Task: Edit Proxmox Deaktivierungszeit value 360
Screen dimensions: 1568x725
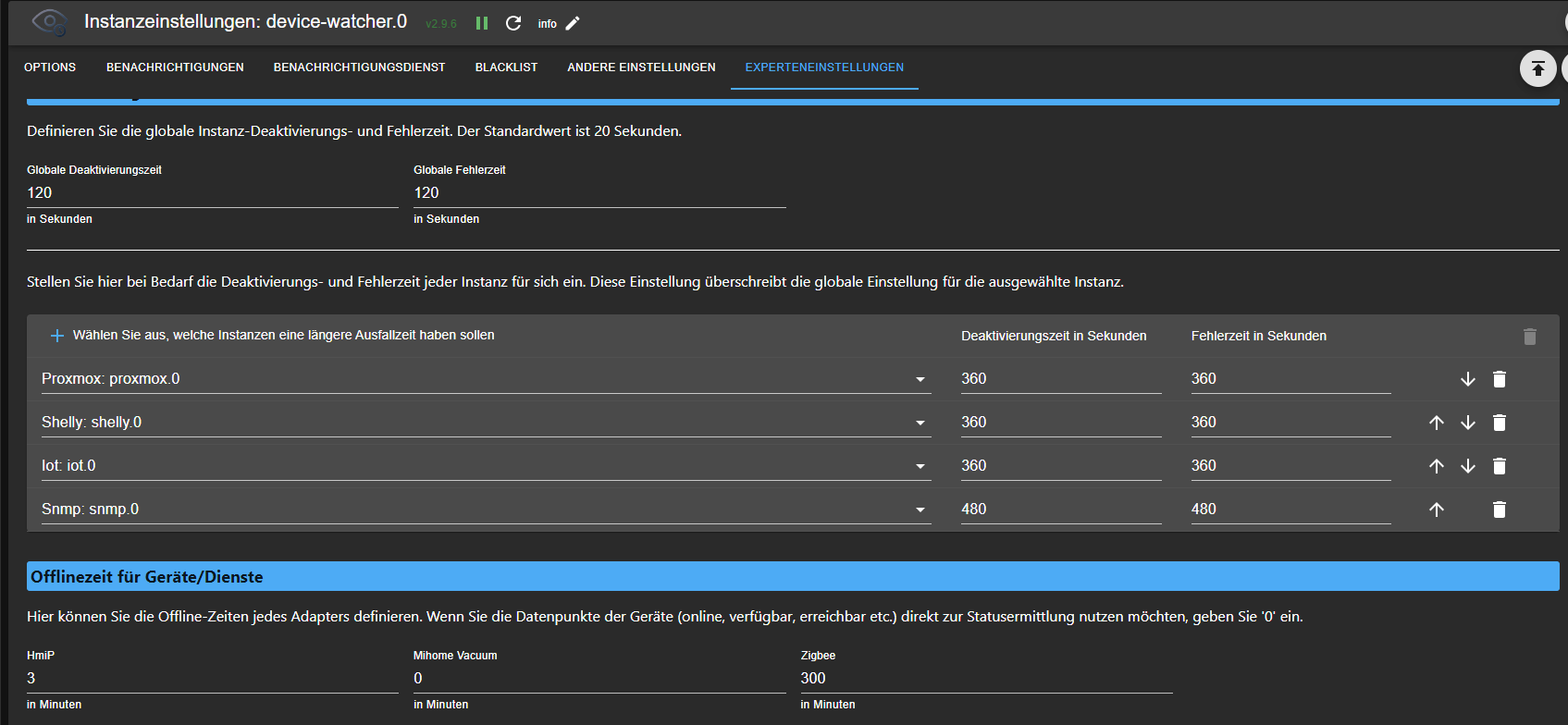Action: (x=1061, y=379)
